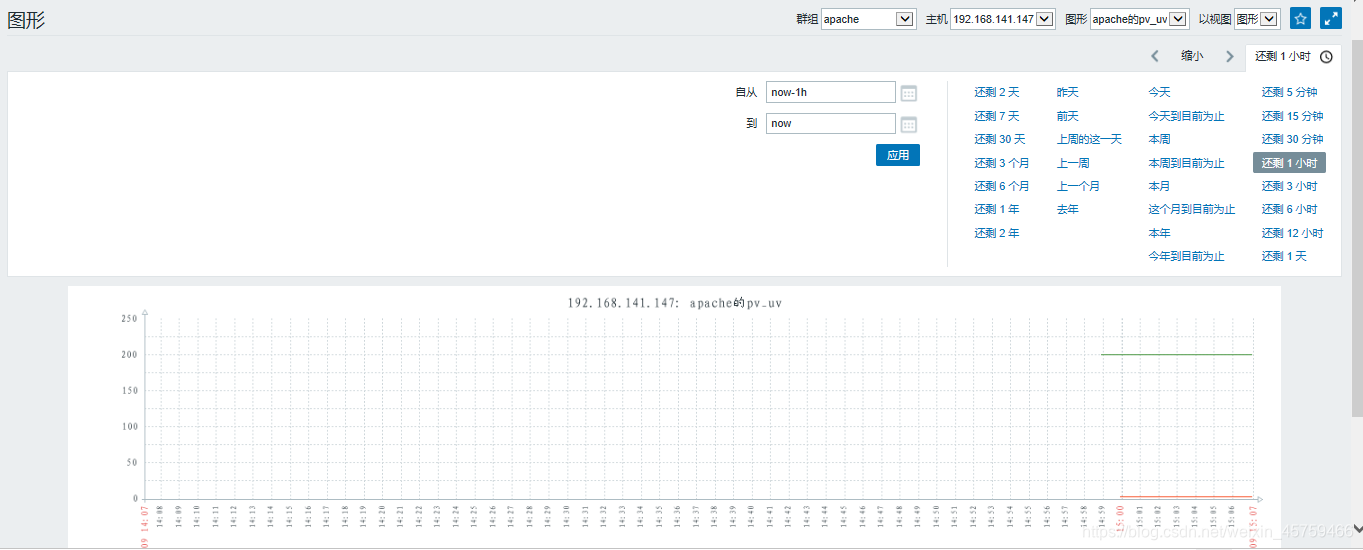Viewport: 1363px width, 550px height.
Task: Open the 群组 apache dropdown
Action: (869, 19)
